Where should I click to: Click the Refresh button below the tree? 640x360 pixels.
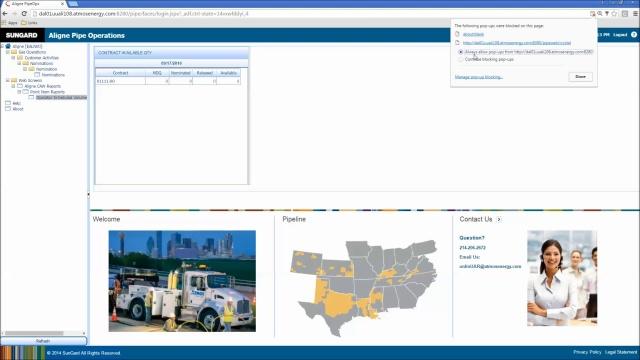(43, 341)
